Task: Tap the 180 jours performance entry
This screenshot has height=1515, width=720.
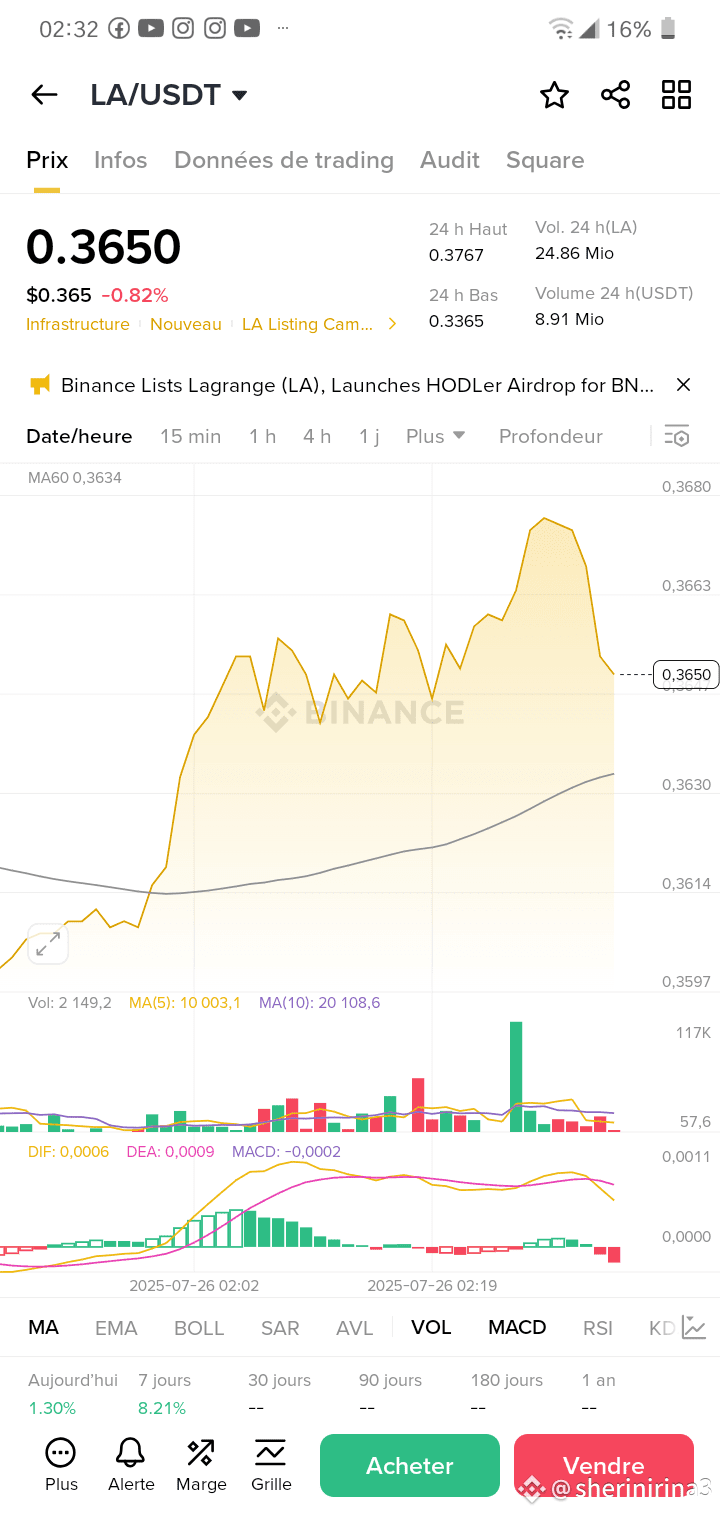Action: [507, 1394]
